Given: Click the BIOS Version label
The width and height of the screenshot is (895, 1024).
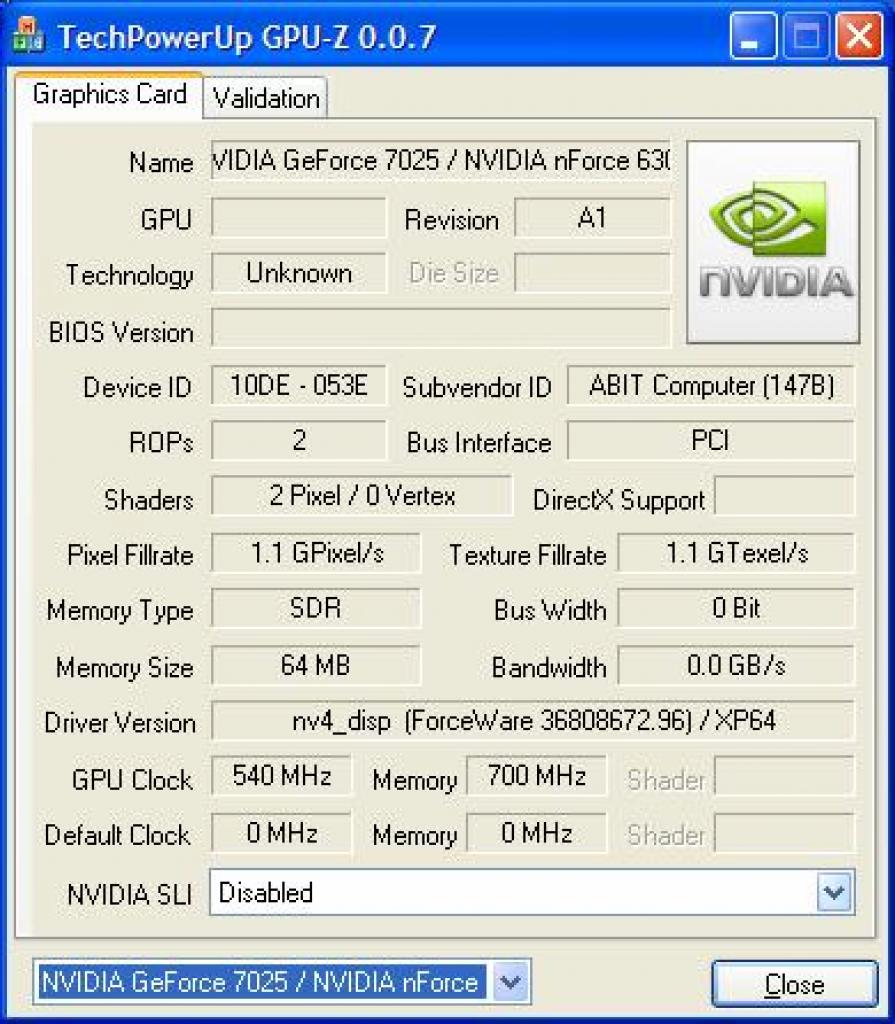Looking at the screenshot, I should [x=122, y=332].
